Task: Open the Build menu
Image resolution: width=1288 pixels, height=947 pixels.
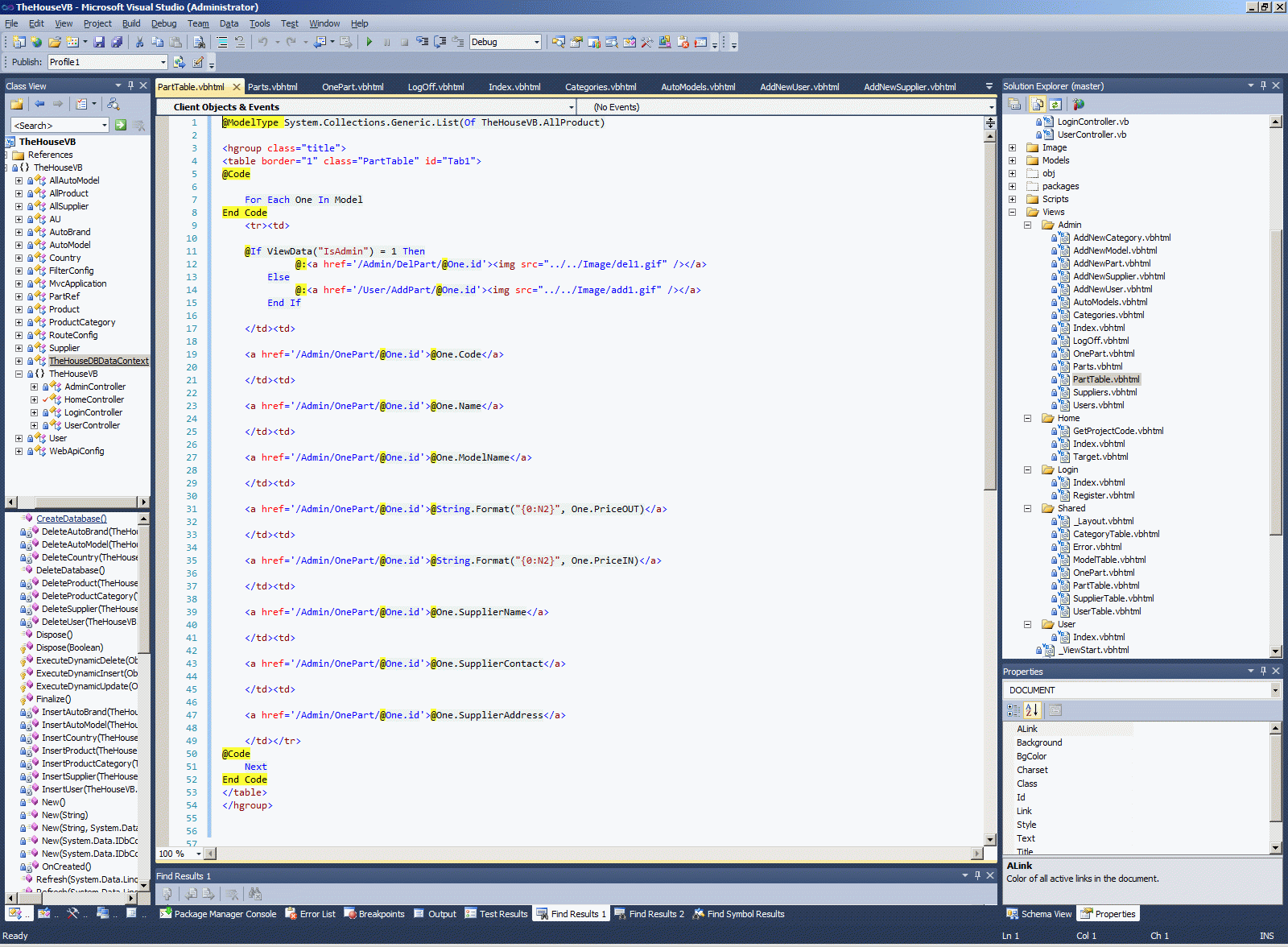Action: [x=130, y=23]
